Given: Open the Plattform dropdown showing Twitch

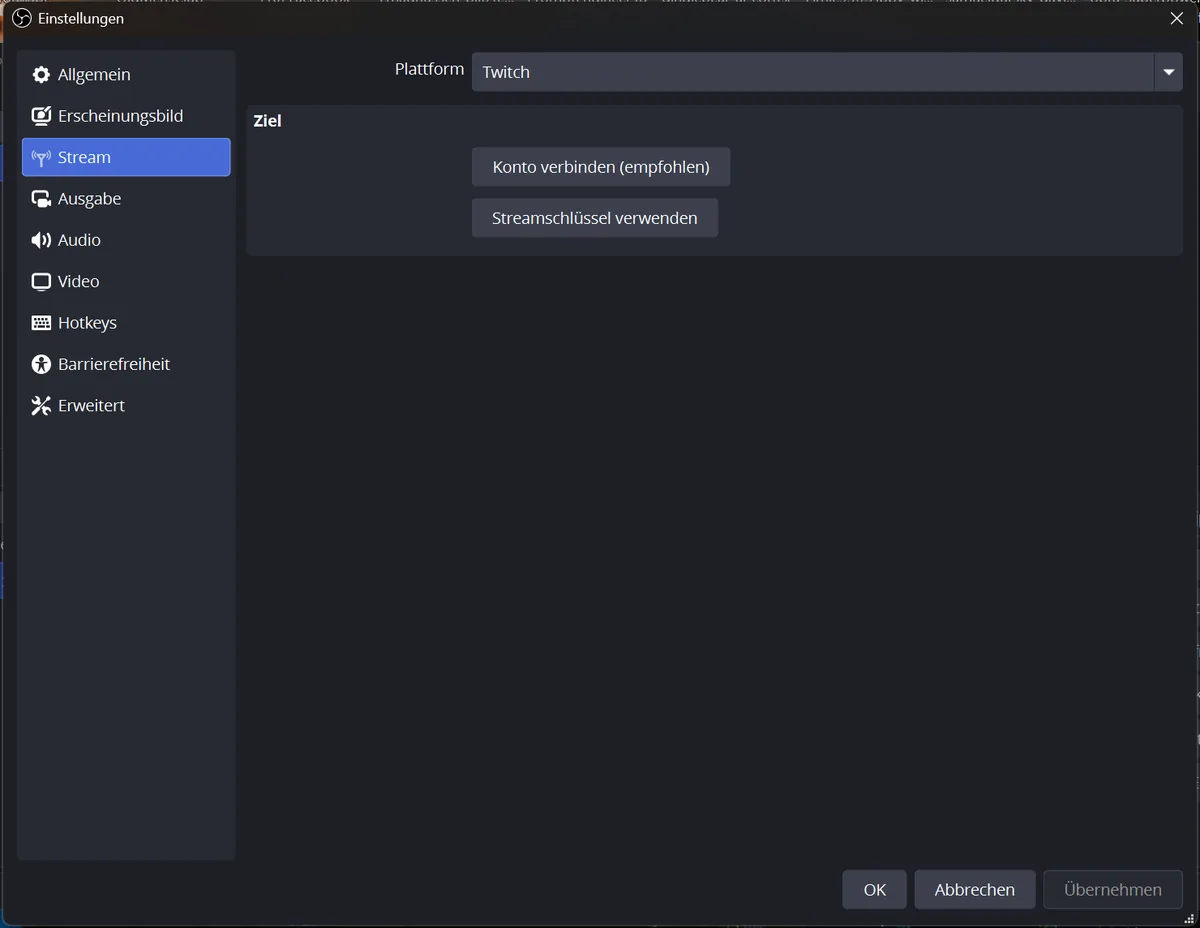Looking at the screenshot, I should [827, 72].
